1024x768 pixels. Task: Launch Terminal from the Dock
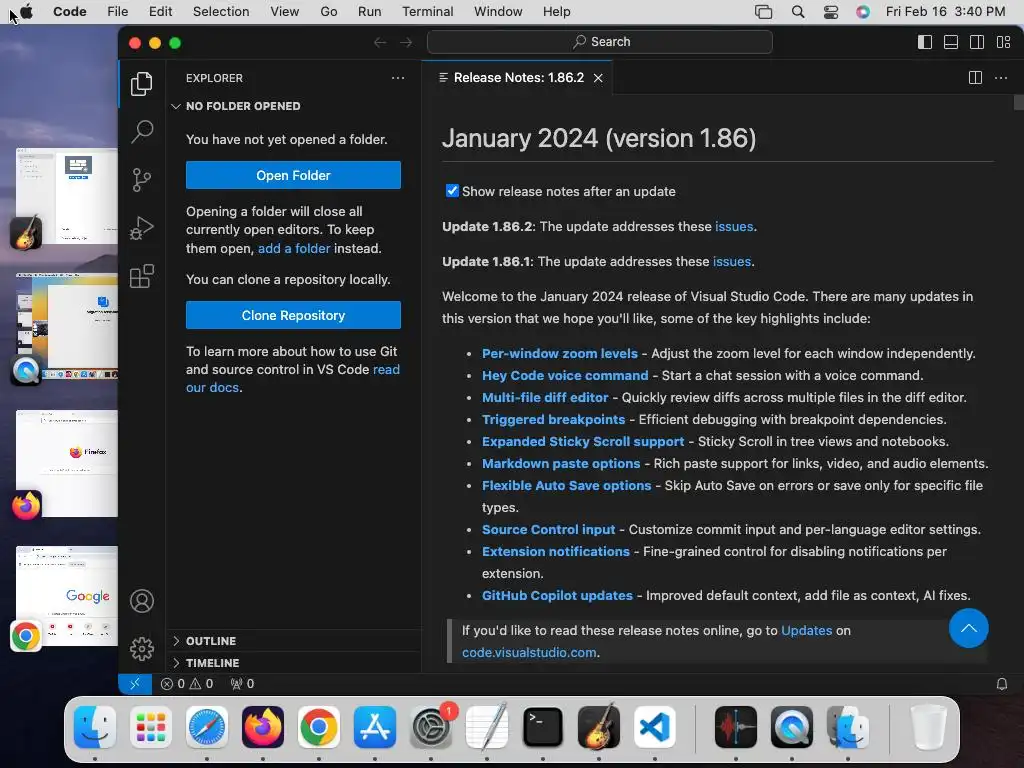pos(543,727)
